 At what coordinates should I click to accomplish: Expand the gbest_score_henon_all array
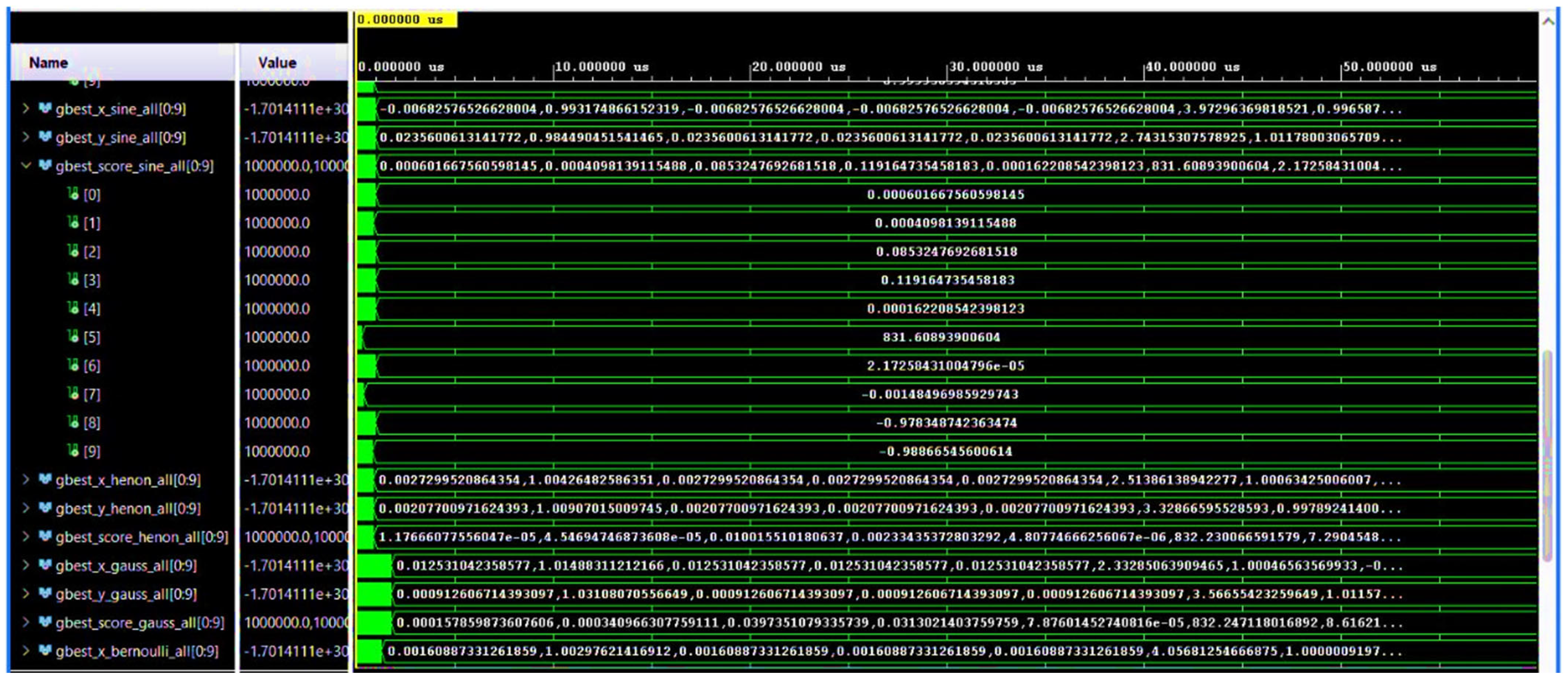(x=25, y=536)
